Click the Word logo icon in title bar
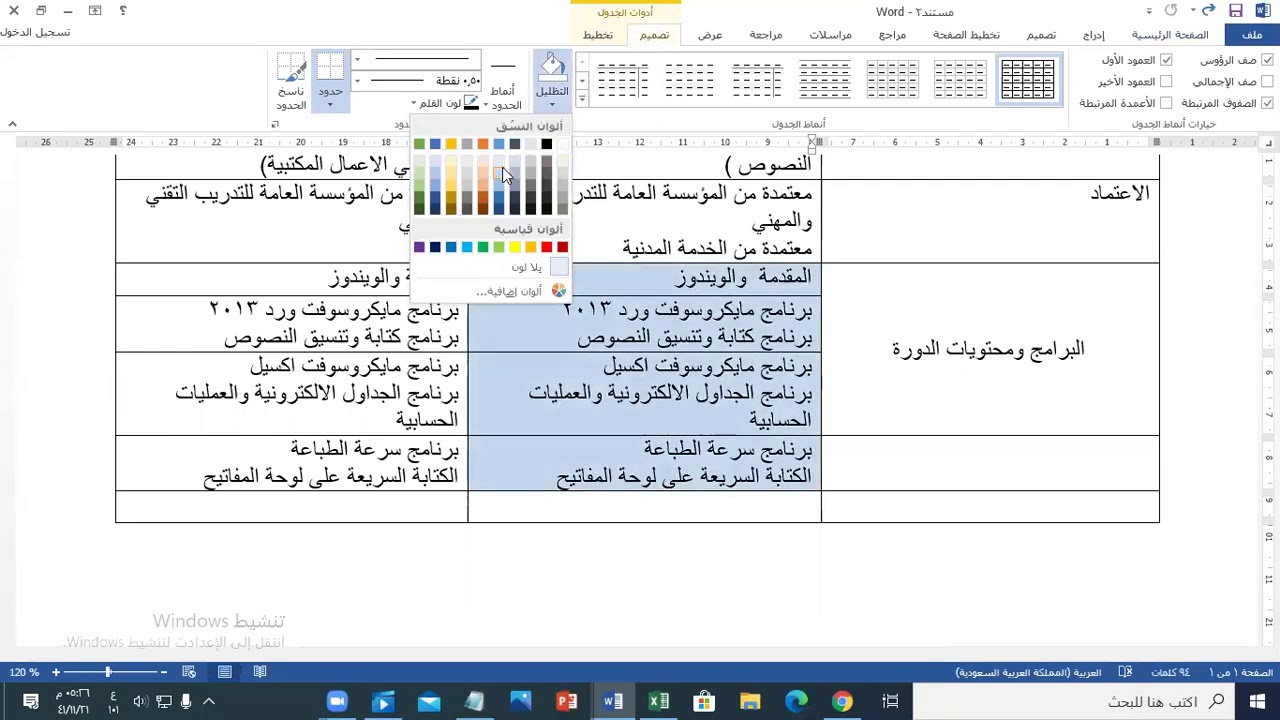1280x720 pixels. click(x=1262, y=11)
